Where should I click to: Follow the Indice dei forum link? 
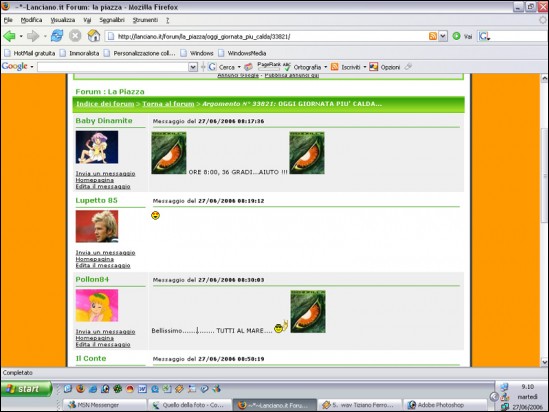click(105, 104)
